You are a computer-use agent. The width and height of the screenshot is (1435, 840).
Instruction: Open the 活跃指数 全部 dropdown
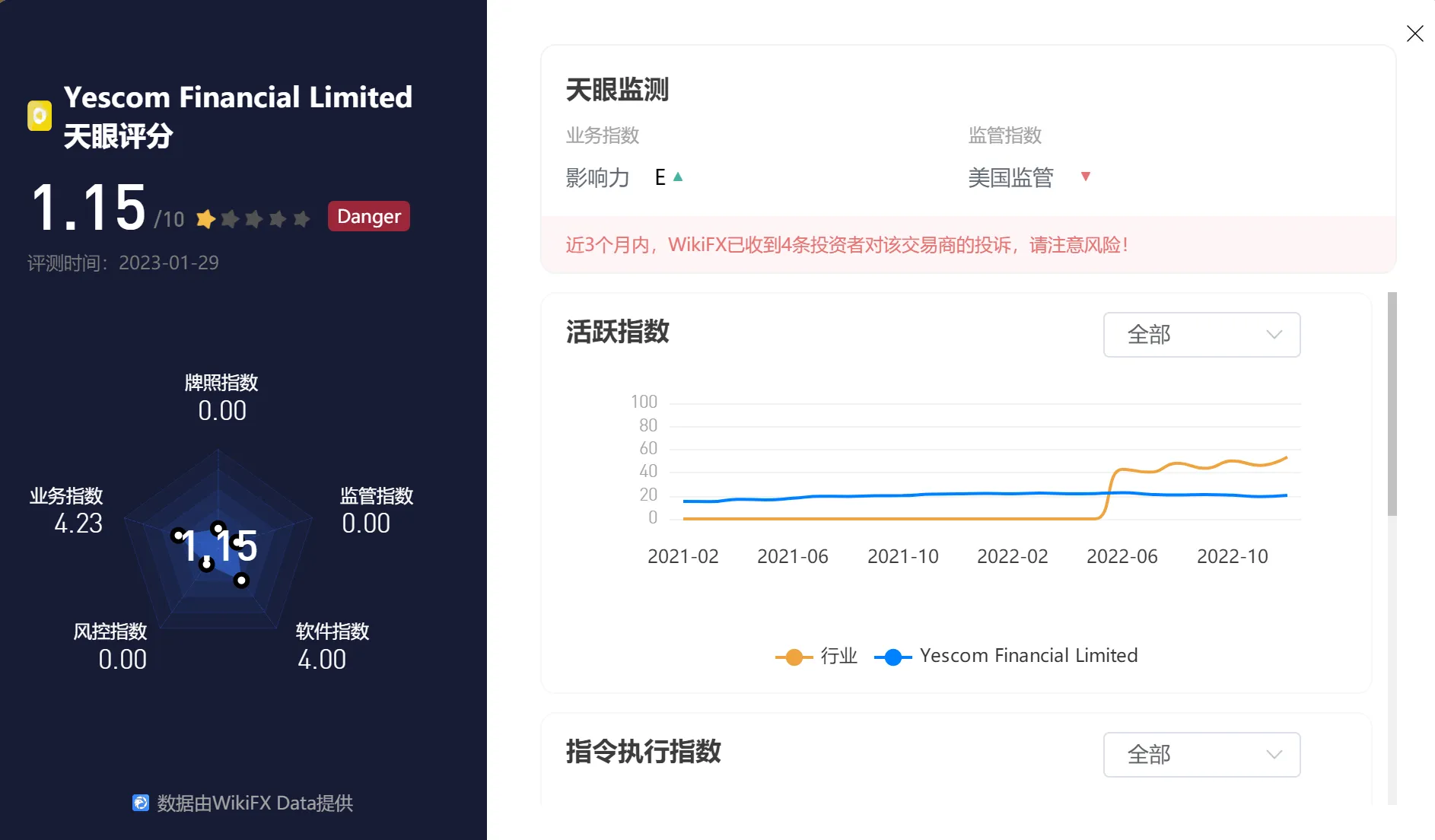point(1201,335)
